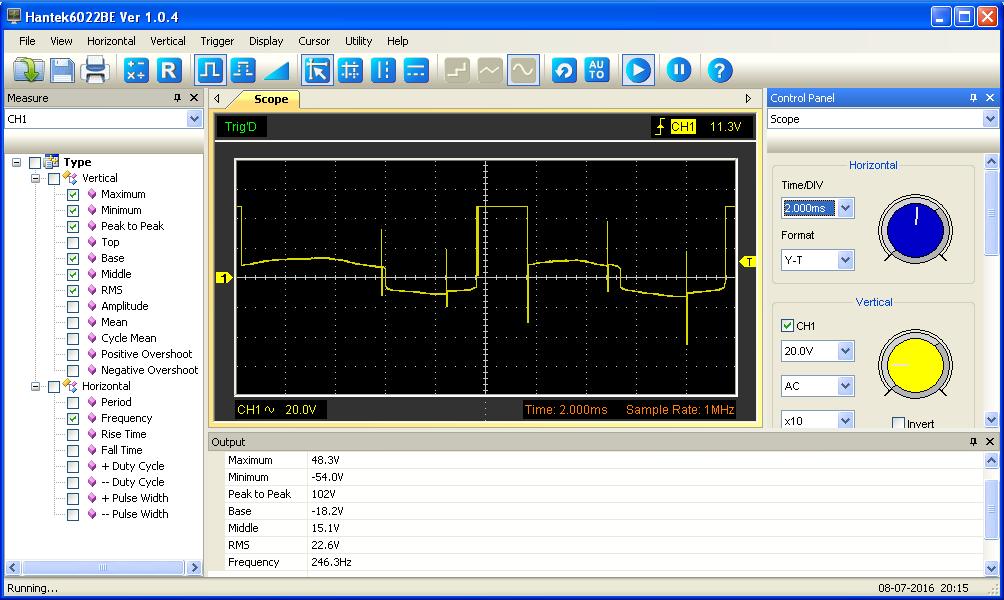The image size is (1004, 600).
Task: Collapse the Type tree root
Action: [x=17, y=163]
